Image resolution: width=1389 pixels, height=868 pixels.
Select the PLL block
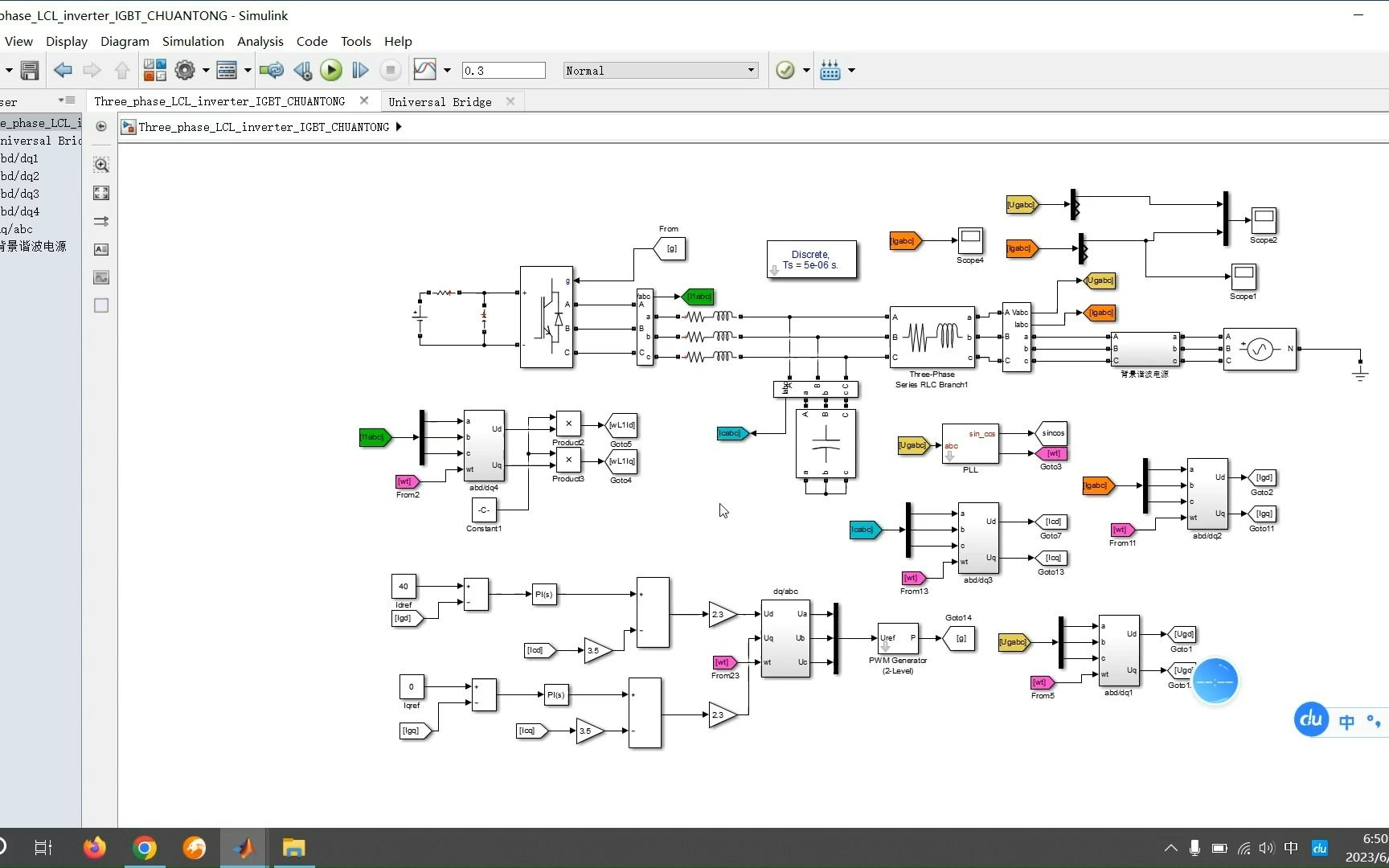pos(970,444)
